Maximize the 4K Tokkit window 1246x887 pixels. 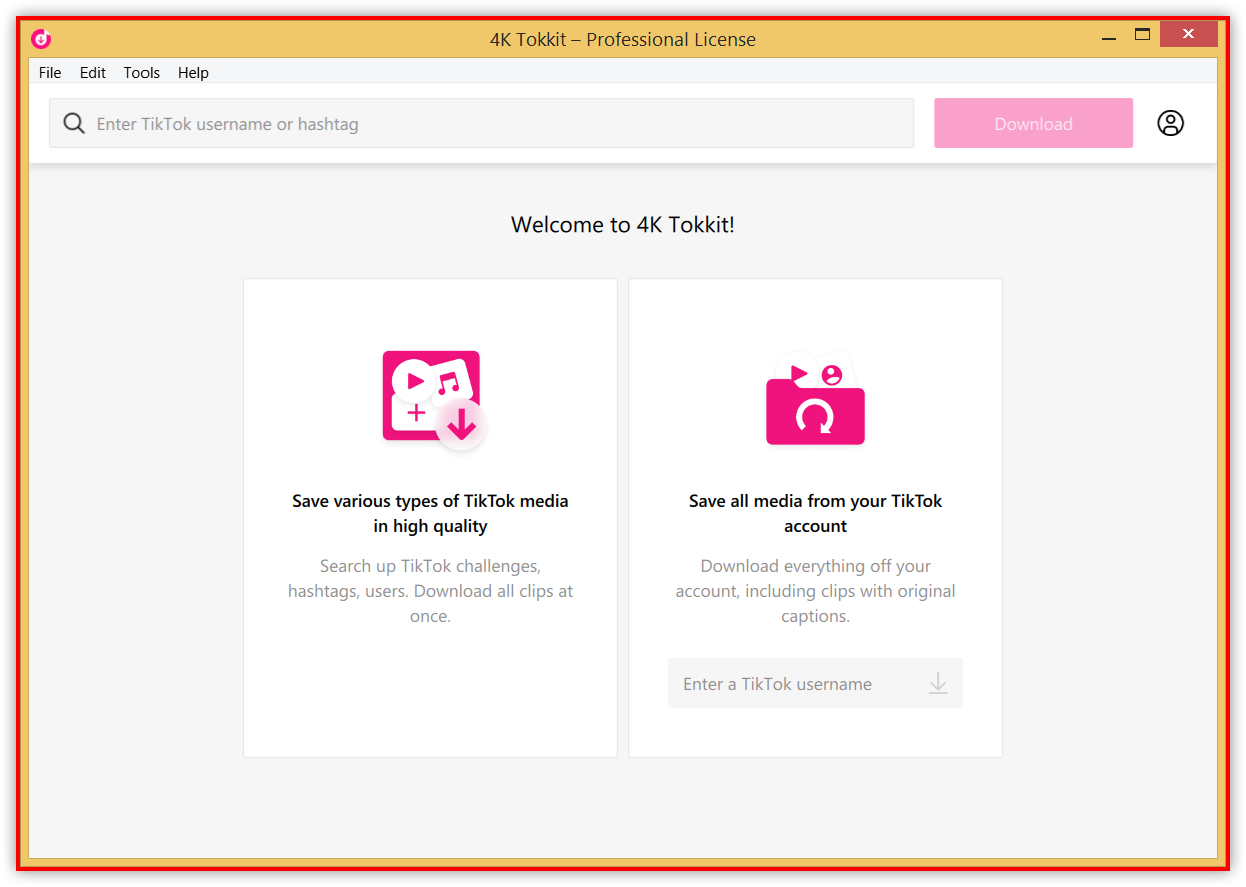(x=1142, y=35)
